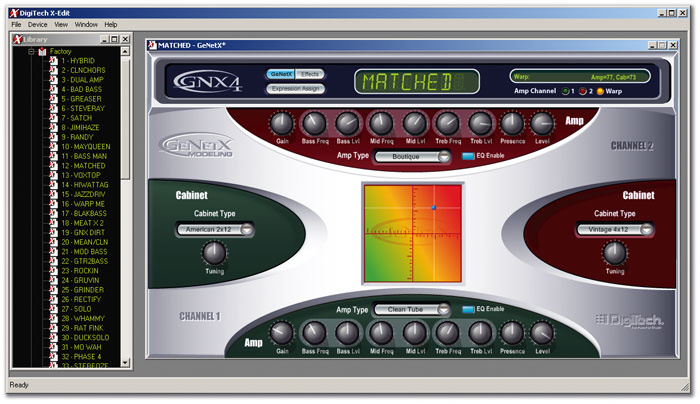Image resolution: width=700 pixels, height=404 pixels.
Task: Click the Channel 1 Mid Lvl knob
Action: pyautogui.click(x=415, y=333)
